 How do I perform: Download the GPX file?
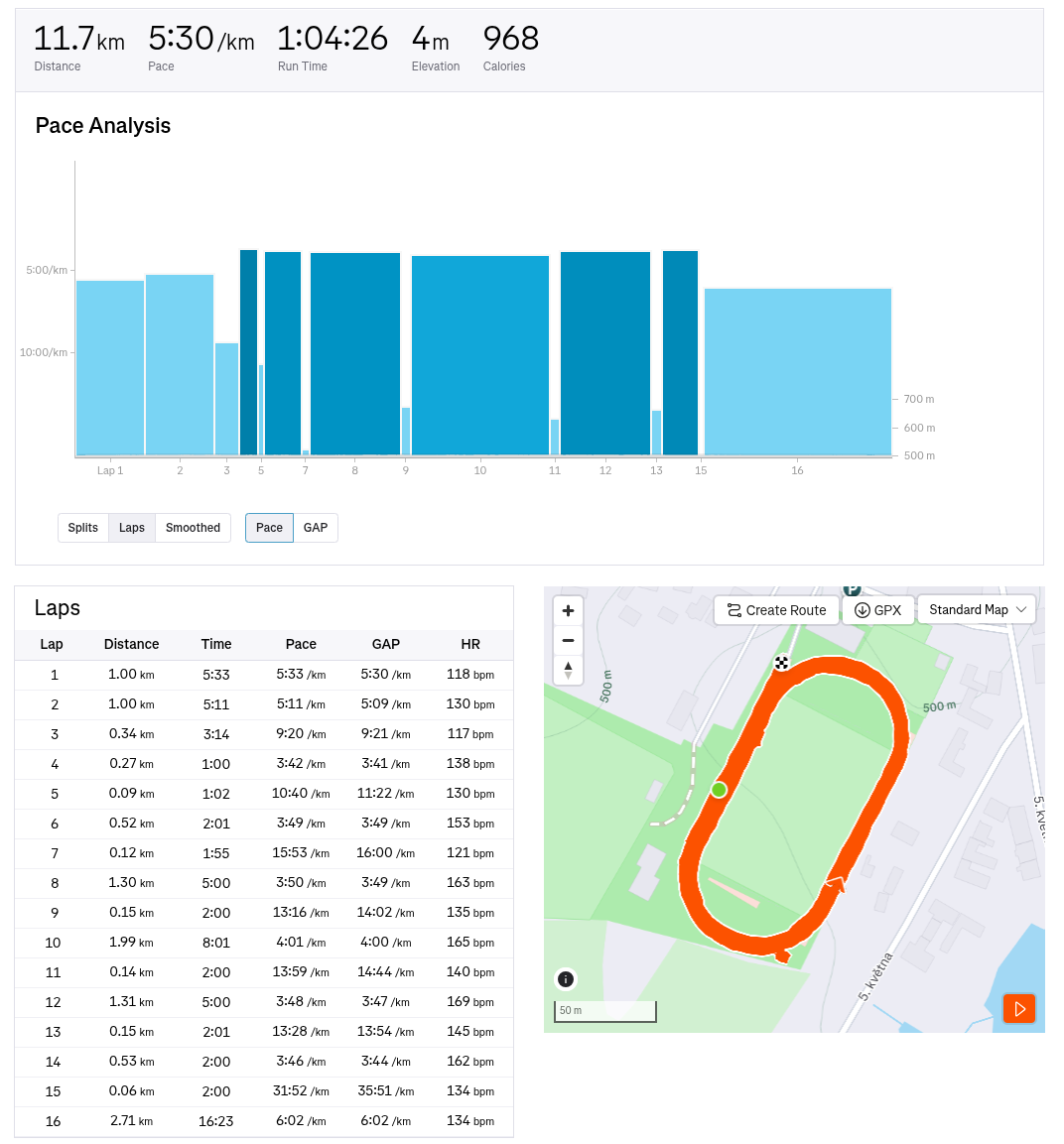point(878,610)
